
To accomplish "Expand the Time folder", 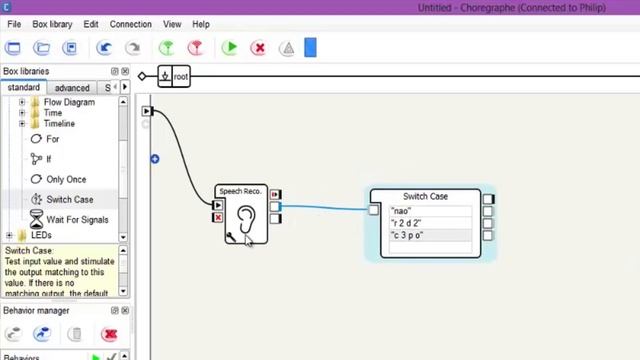I will (22, 113).
